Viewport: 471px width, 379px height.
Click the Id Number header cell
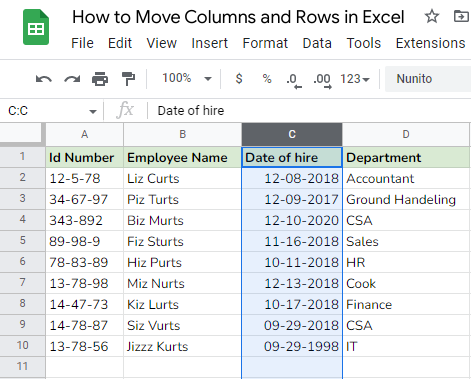[x=85, y=157]
